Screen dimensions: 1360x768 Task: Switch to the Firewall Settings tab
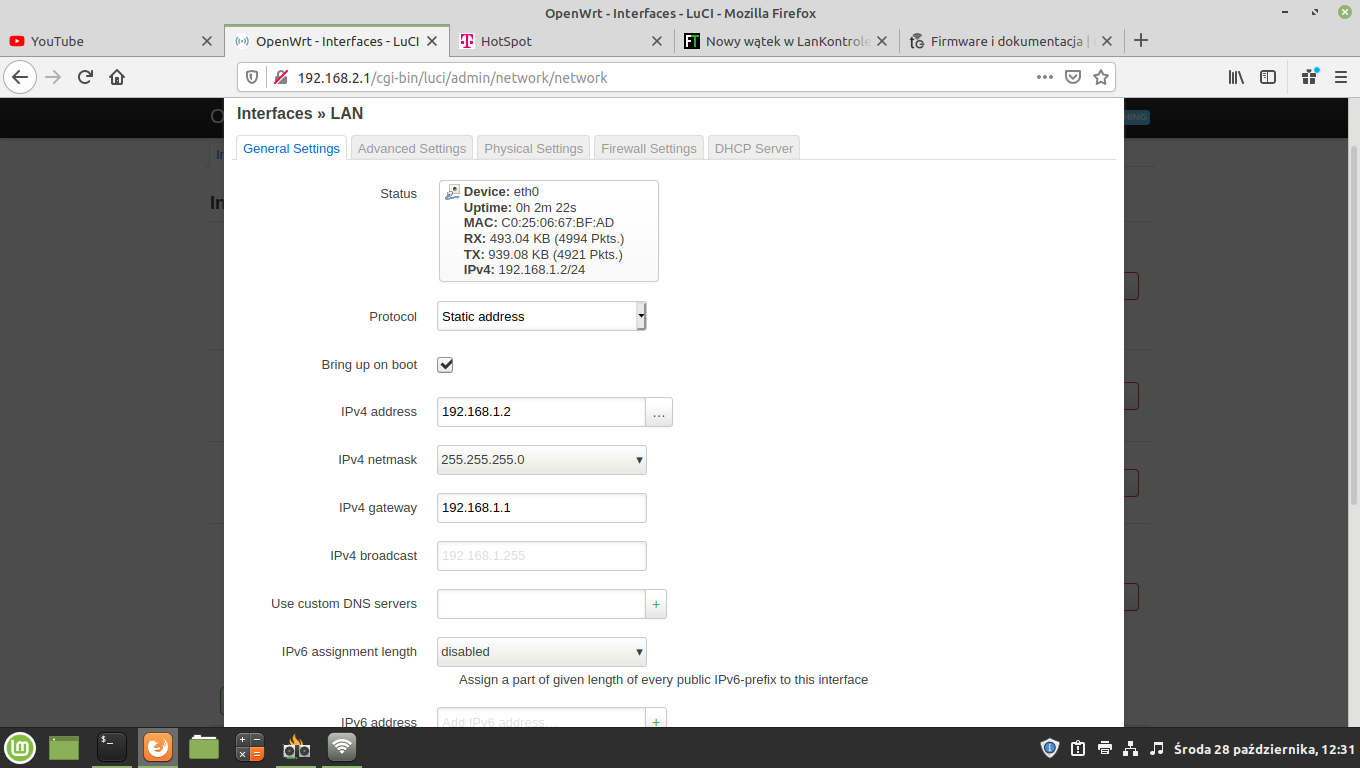(x=648, y=148)
